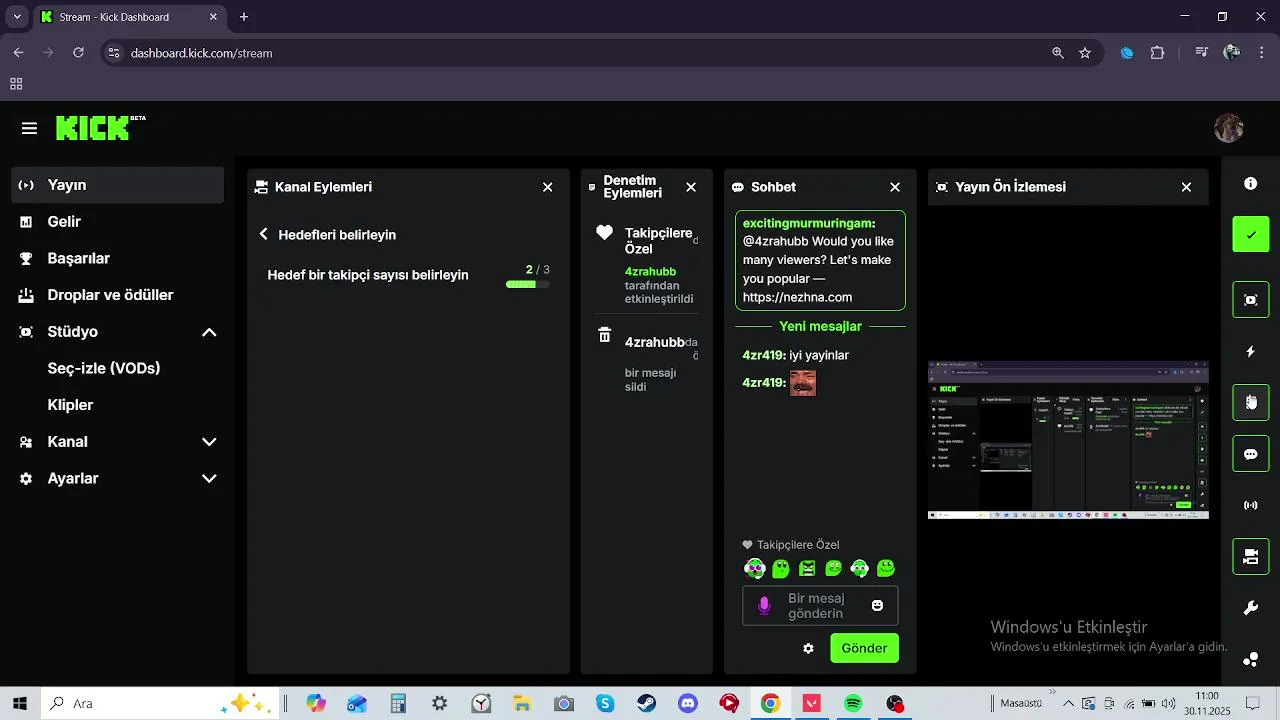Show hidden system tray icons
Image resolution: width=1280 pixels, height=720 pixels.
(x=1067, y=704)
